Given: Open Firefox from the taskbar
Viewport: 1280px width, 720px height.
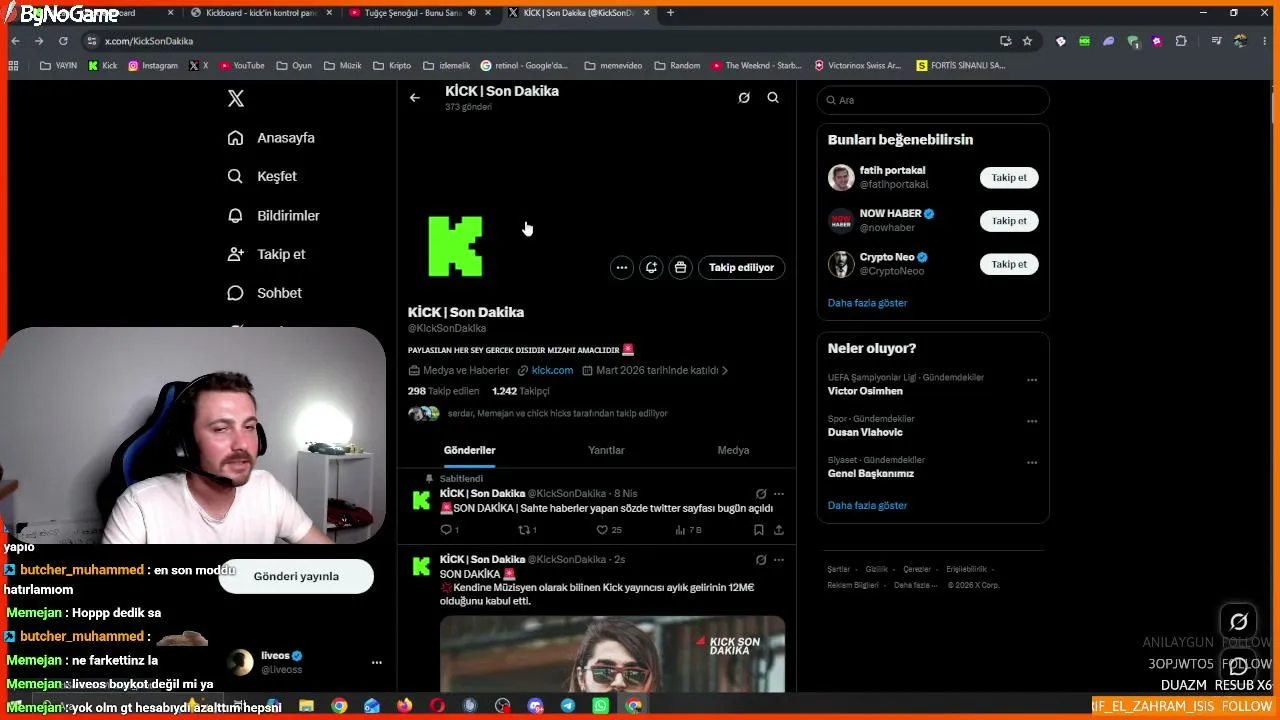Looking at the screenshot, I should [404, 706].
